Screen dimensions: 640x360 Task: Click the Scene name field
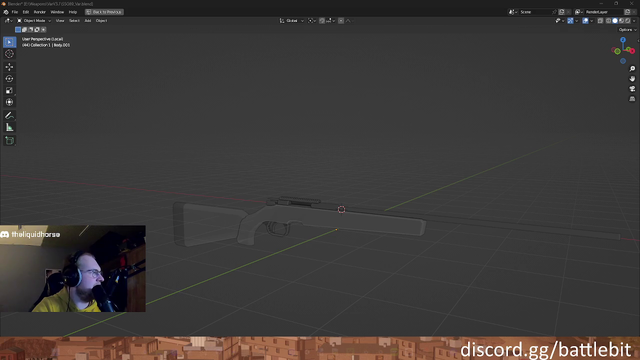tap(534, 12)
